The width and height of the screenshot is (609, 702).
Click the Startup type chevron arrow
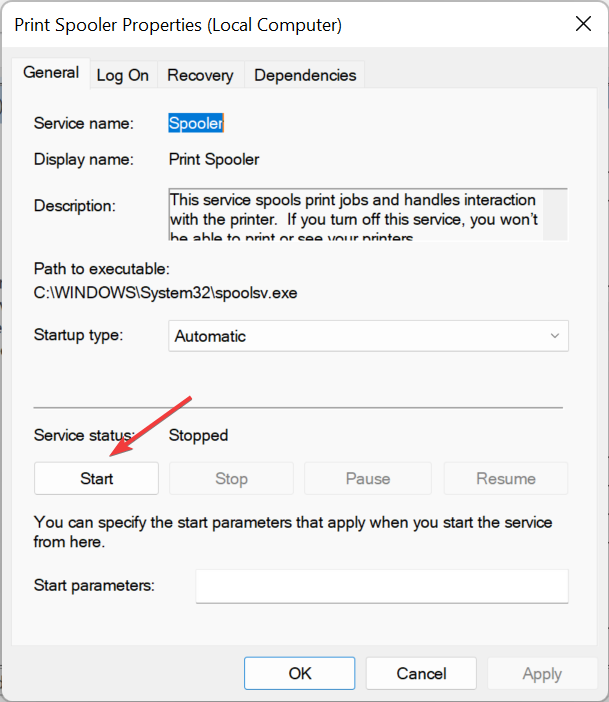pyautogui.click(x=555, y=336)
